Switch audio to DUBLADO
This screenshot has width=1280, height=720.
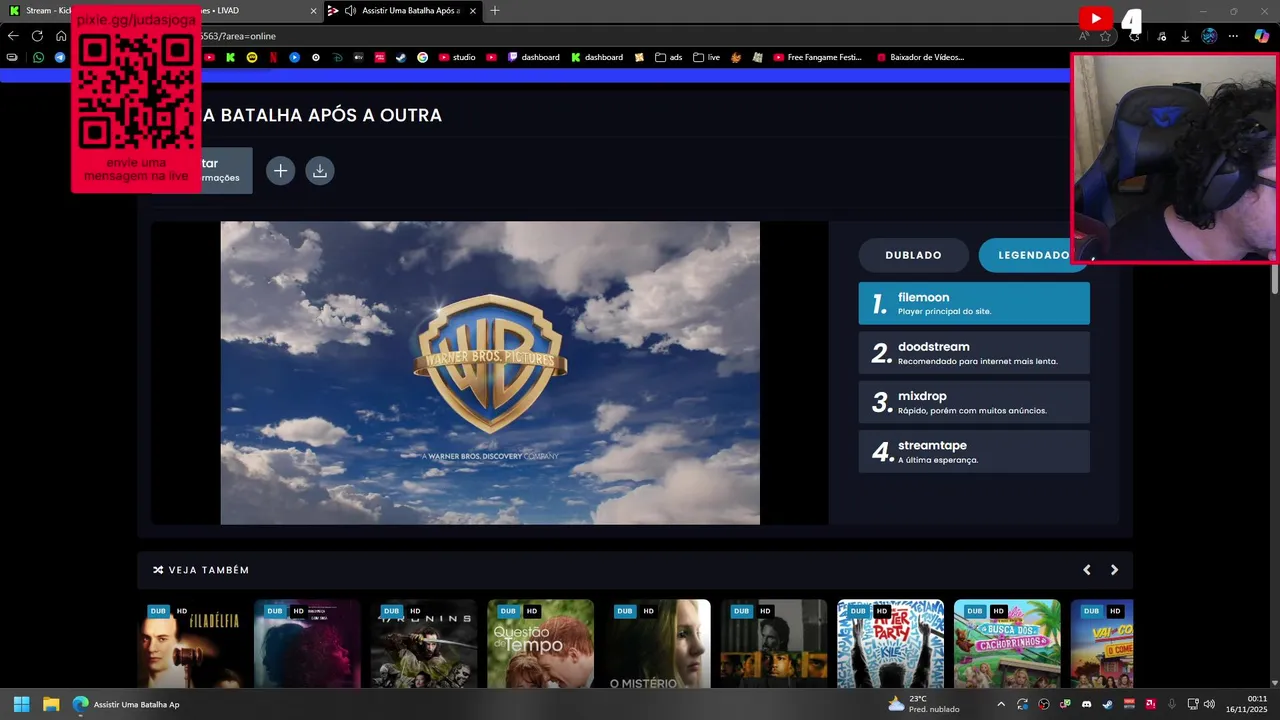point(913,255)
